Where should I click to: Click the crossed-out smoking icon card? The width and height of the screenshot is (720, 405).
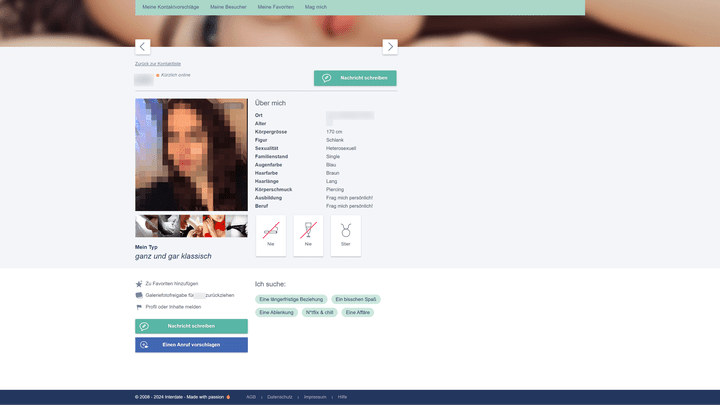point(270,235)
